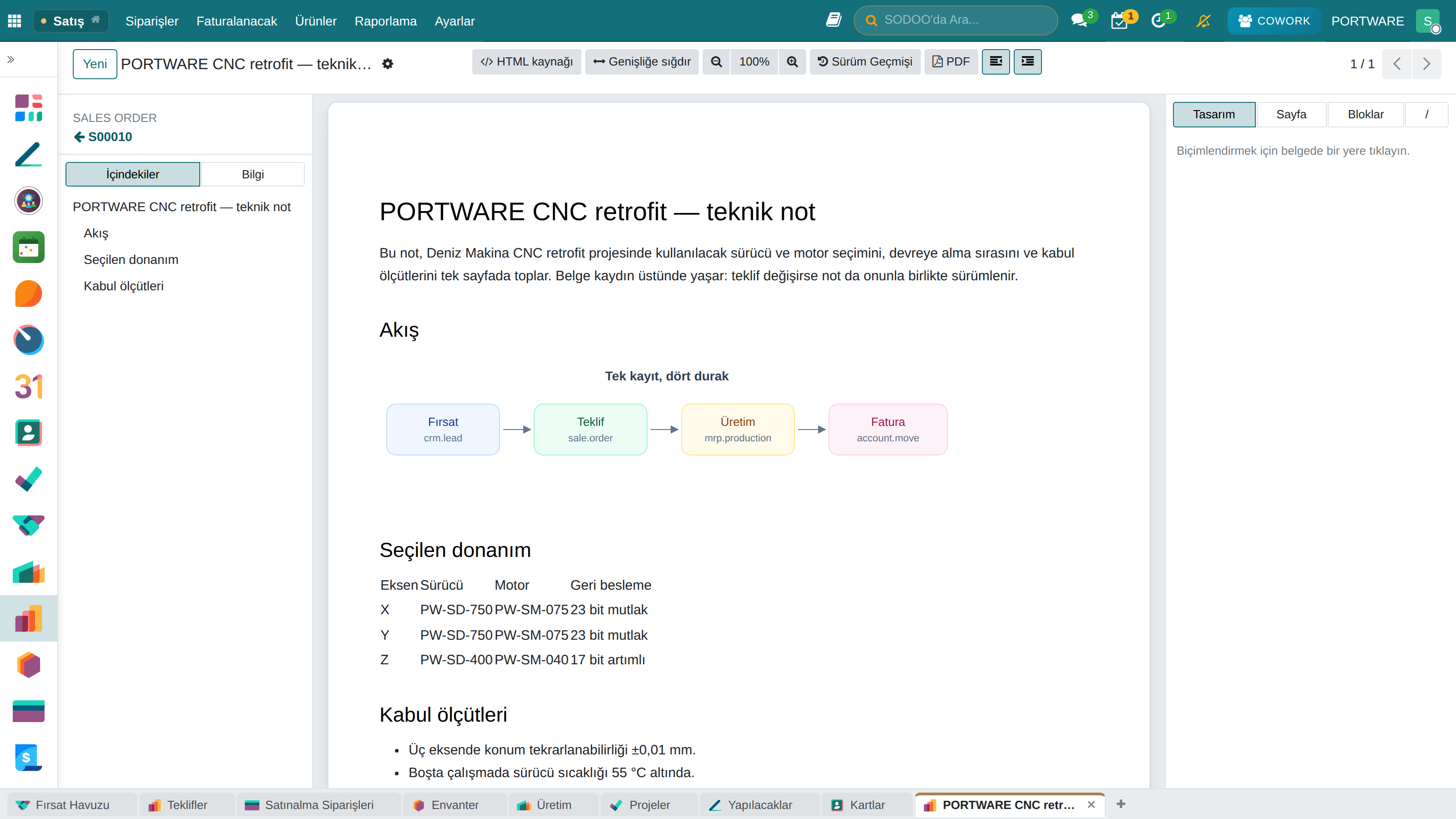Open the Inventory hexagon app in sidebar
This screenshot has width=1456, height=819.
[x=28, y=665]
